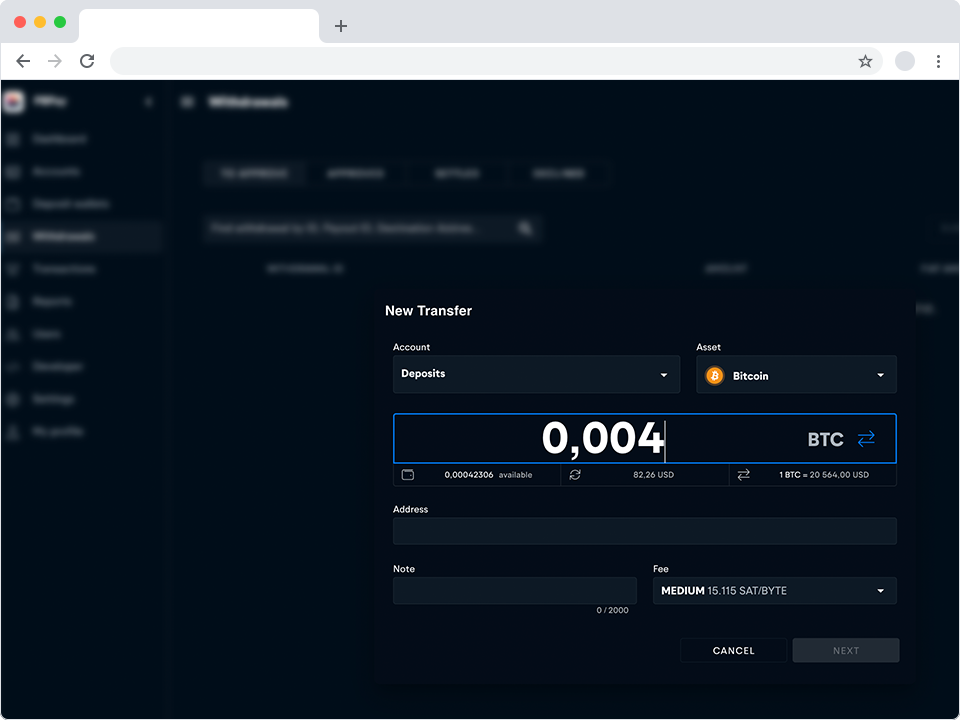Focus the Address input field
Image resolution: width=960 pixels, height=720 pixels.
[x=645, y=531]
